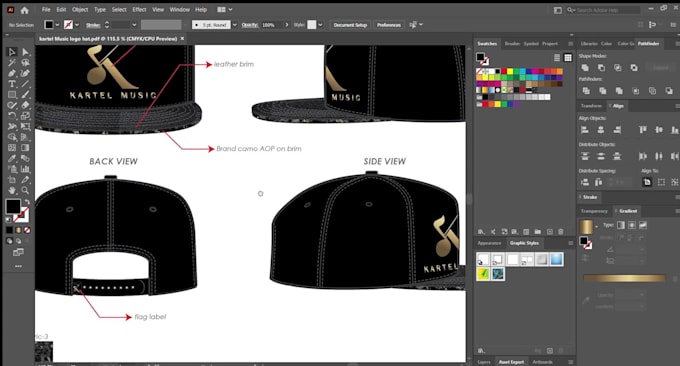Click the Minus Front shape mode icon

602,68
